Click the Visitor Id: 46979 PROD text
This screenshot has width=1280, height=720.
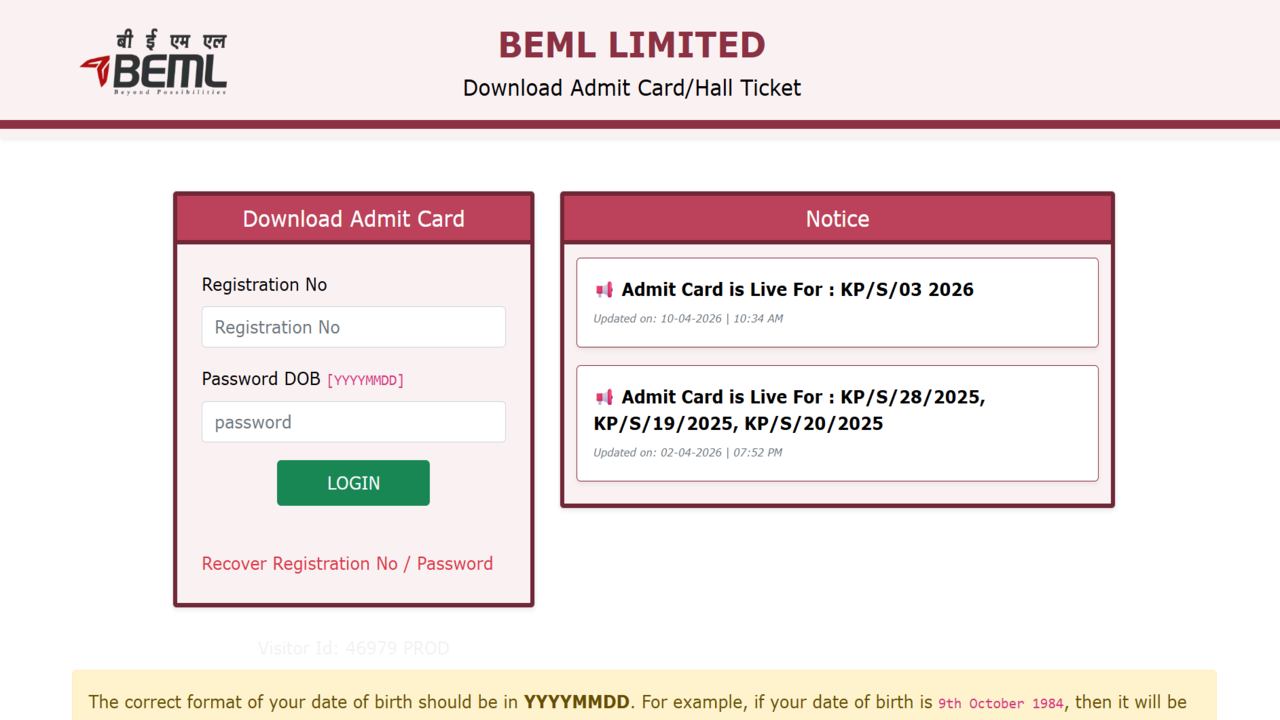point(353,648)
